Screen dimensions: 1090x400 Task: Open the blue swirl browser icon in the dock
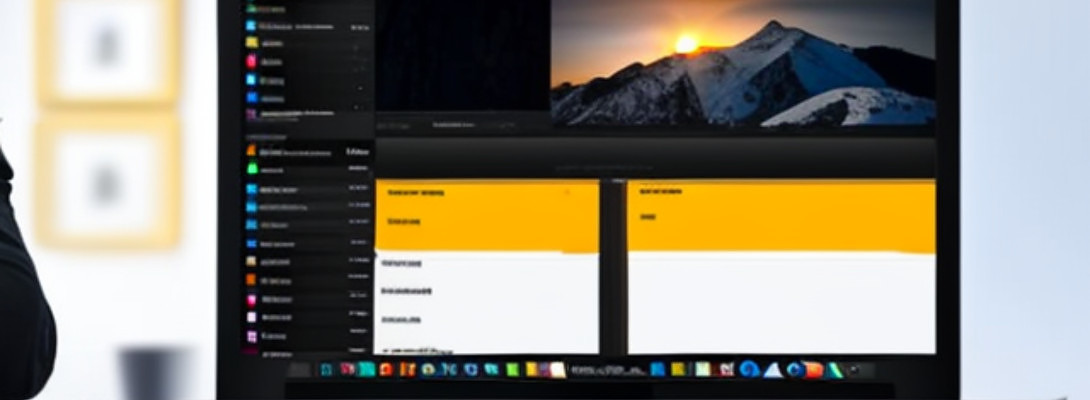pyautogui.click(x=748, y=370)
